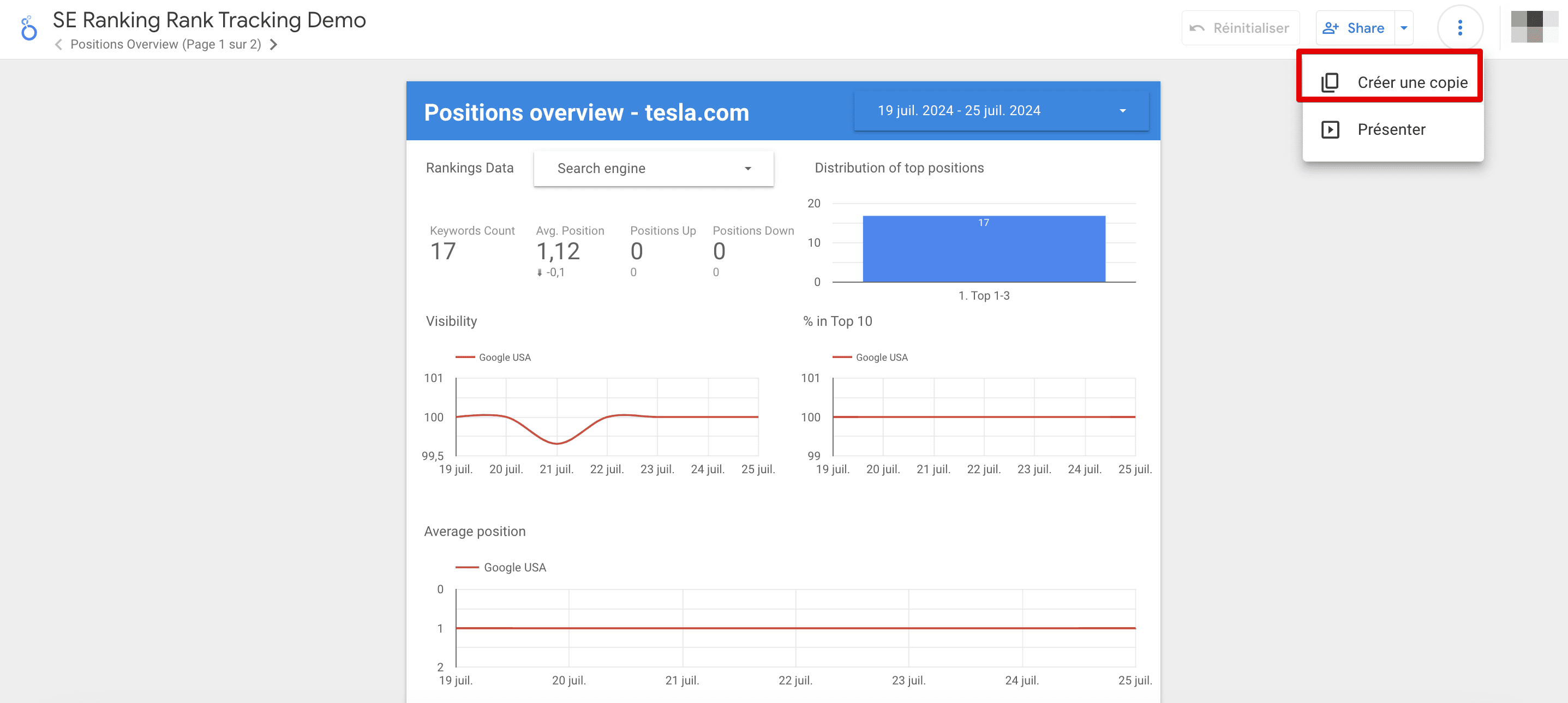Click the Average position chart title

pyautogui.click(x=475, y=531)
